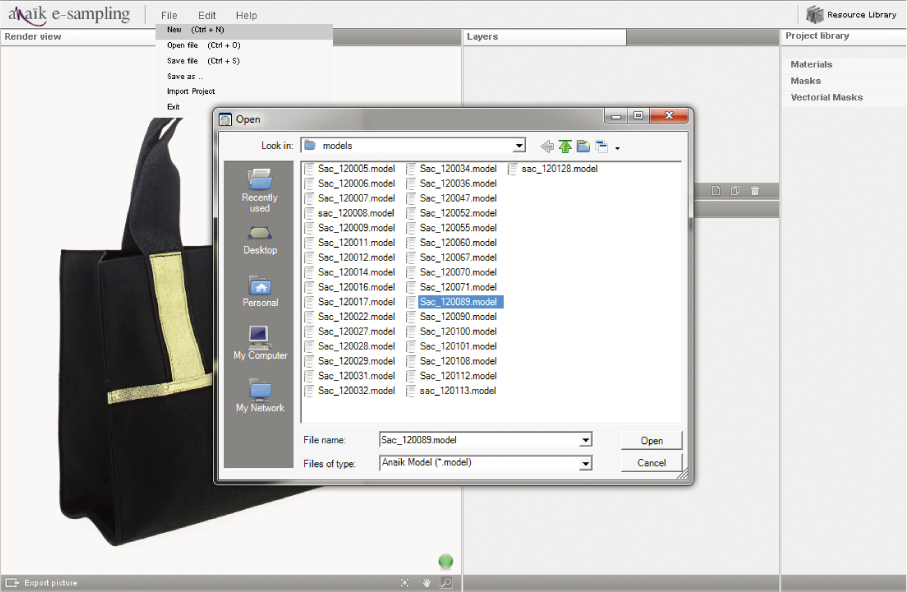Click the new layer page icon in Layers panel

(716, 190)
